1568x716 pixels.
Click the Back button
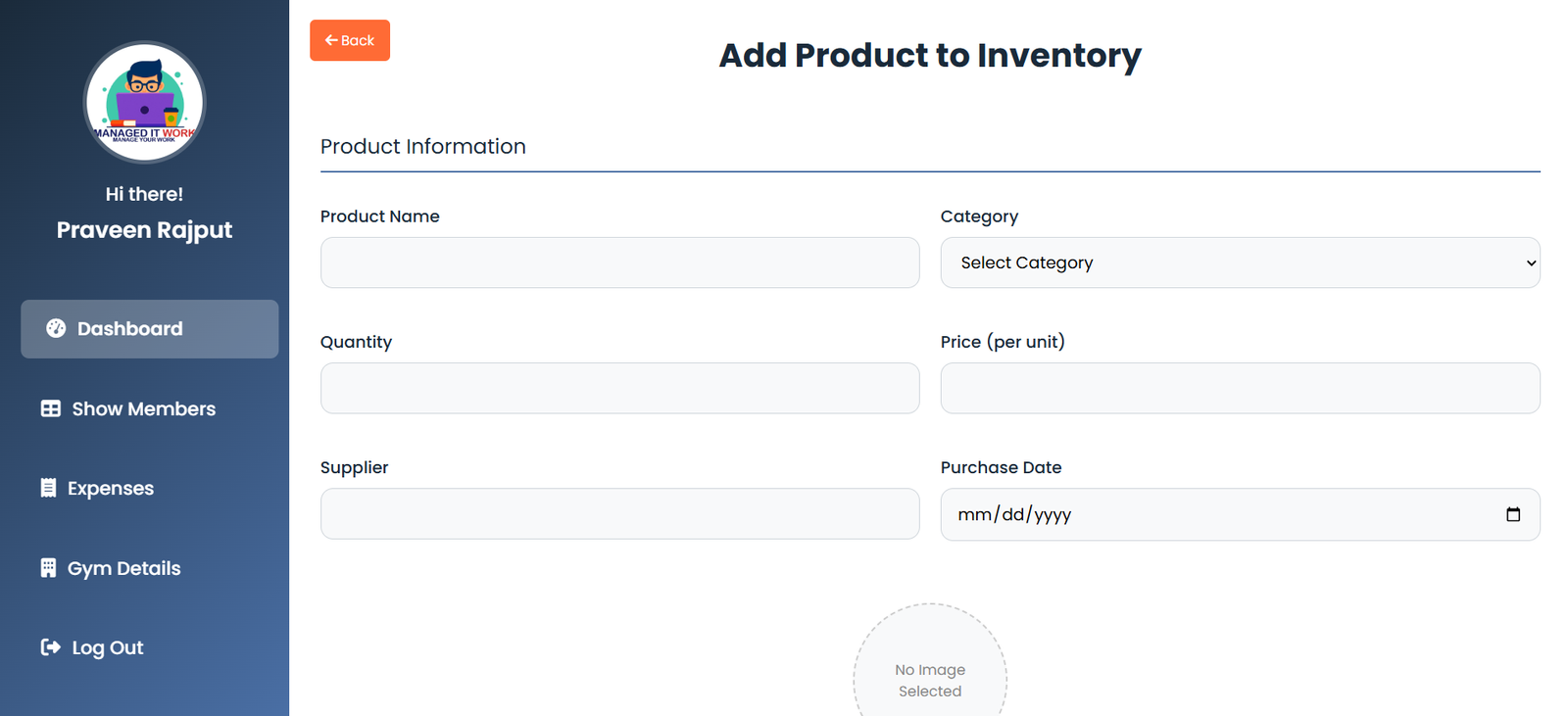coord(349,40)
